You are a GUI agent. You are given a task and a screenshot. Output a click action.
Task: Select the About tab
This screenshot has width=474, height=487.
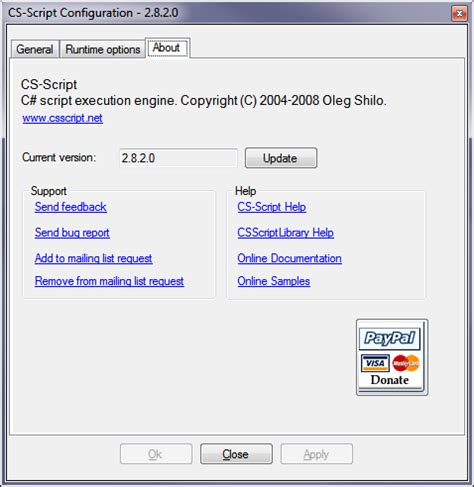click(x=167, y=48)
